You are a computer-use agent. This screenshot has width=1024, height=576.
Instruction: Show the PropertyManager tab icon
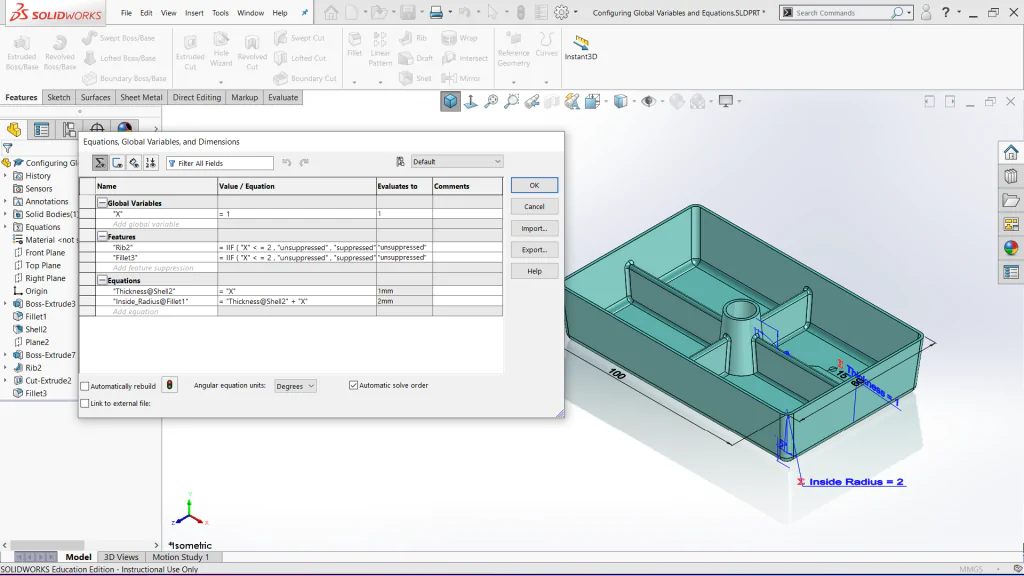coord(42,129)
